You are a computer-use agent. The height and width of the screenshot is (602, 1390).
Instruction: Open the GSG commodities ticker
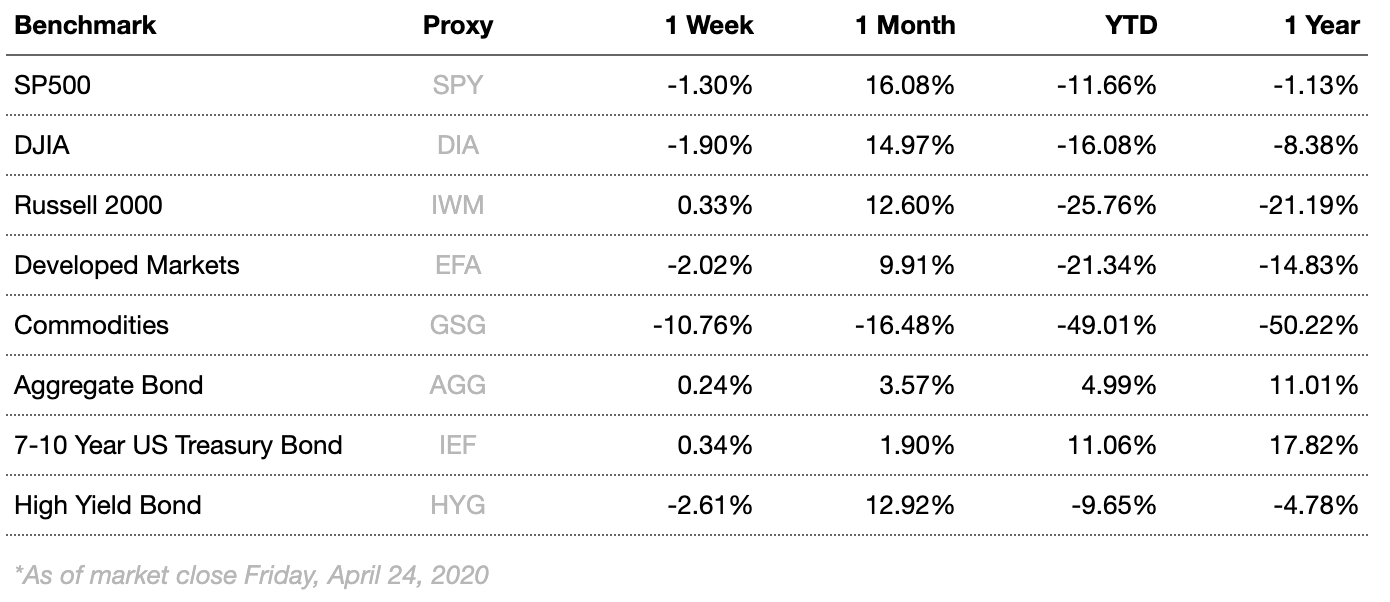[x=458, y=326]
